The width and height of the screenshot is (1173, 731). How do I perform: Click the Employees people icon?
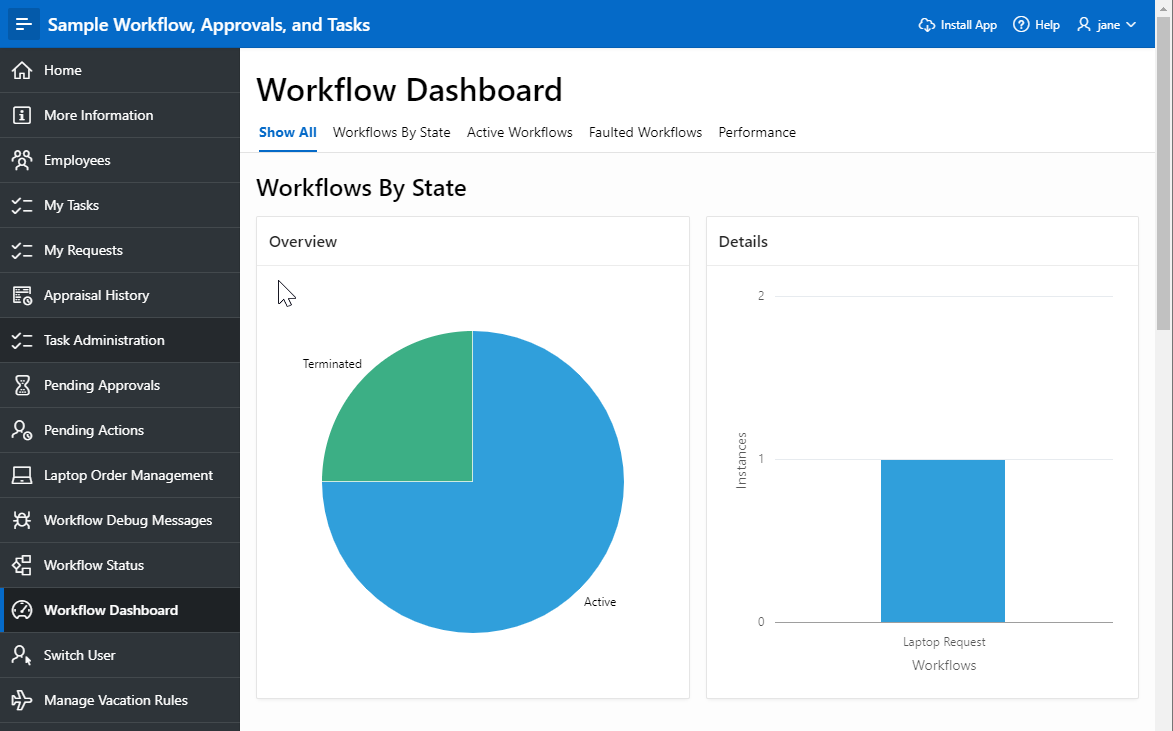[22, 160]
